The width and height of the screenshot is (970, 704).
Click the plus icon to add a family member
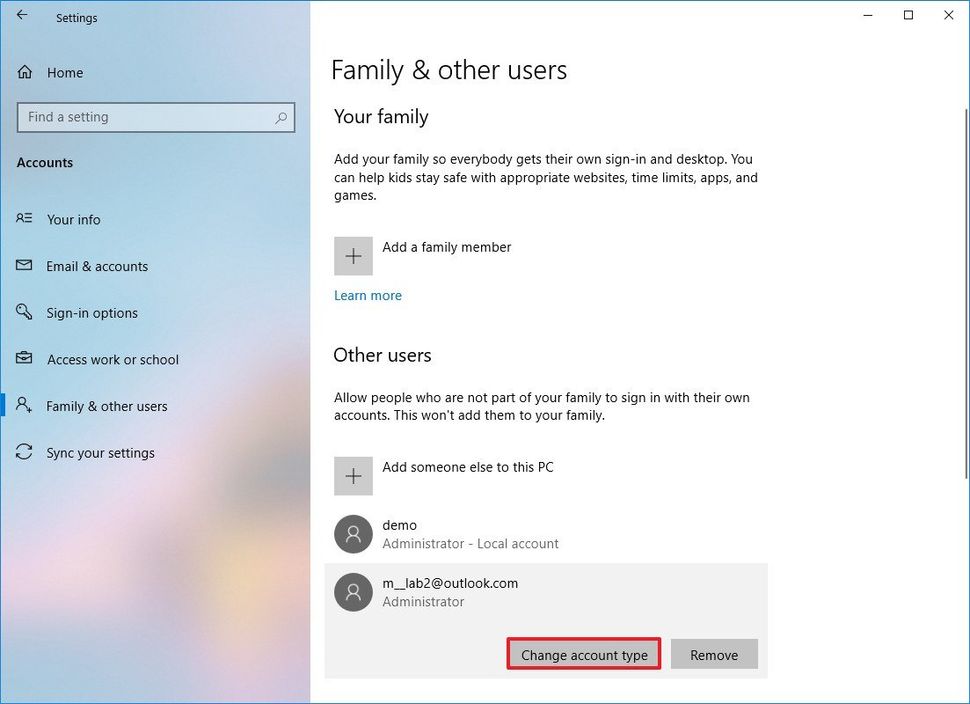[x=353, y=256]
